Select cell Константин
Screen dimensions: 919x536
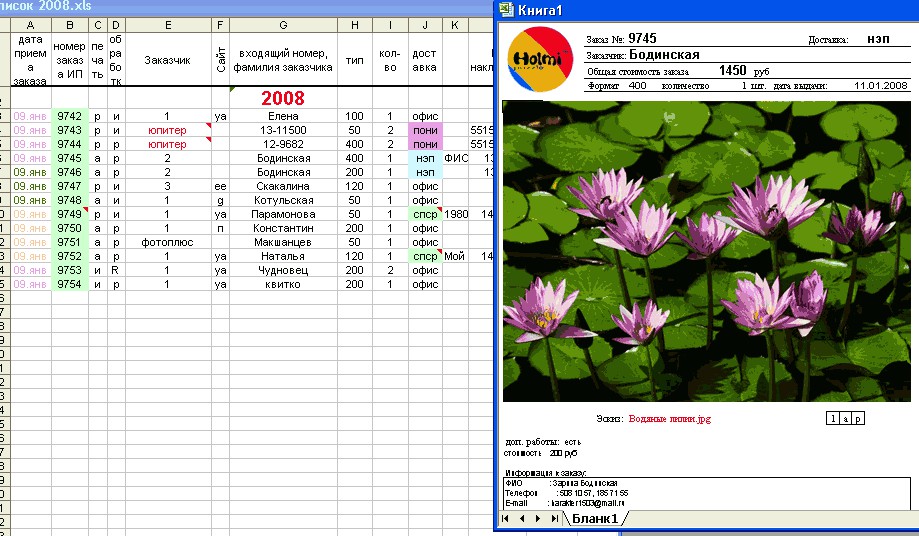tap(283, 228)
